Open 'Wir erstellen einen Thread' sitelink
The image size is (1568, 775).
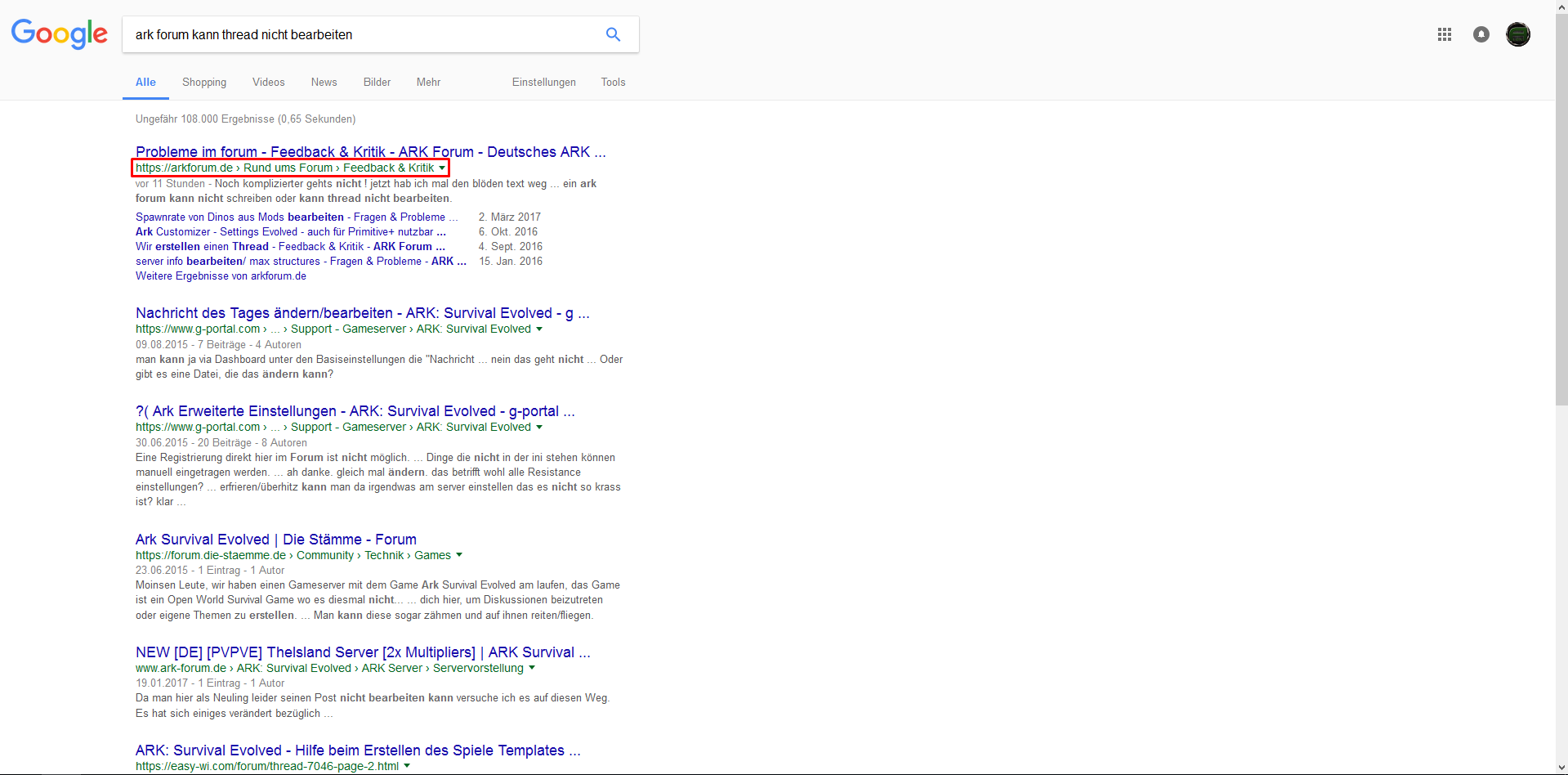coord(290,246)
